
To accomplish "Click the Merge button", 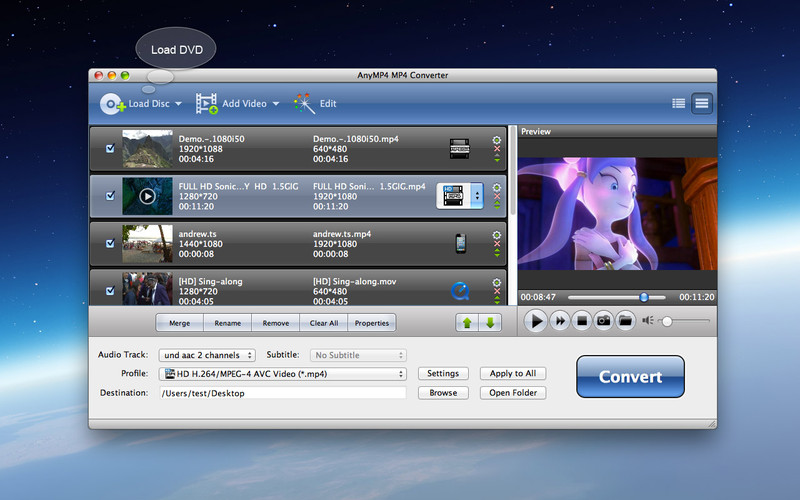I will 180,323.
